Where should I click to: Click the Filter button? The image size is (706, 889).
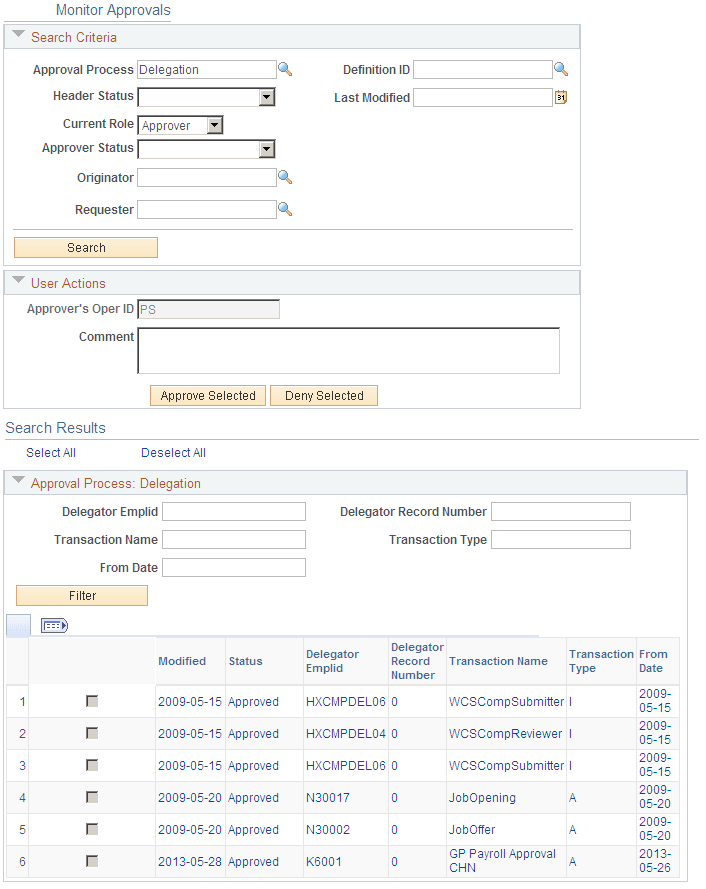[81, 595]
